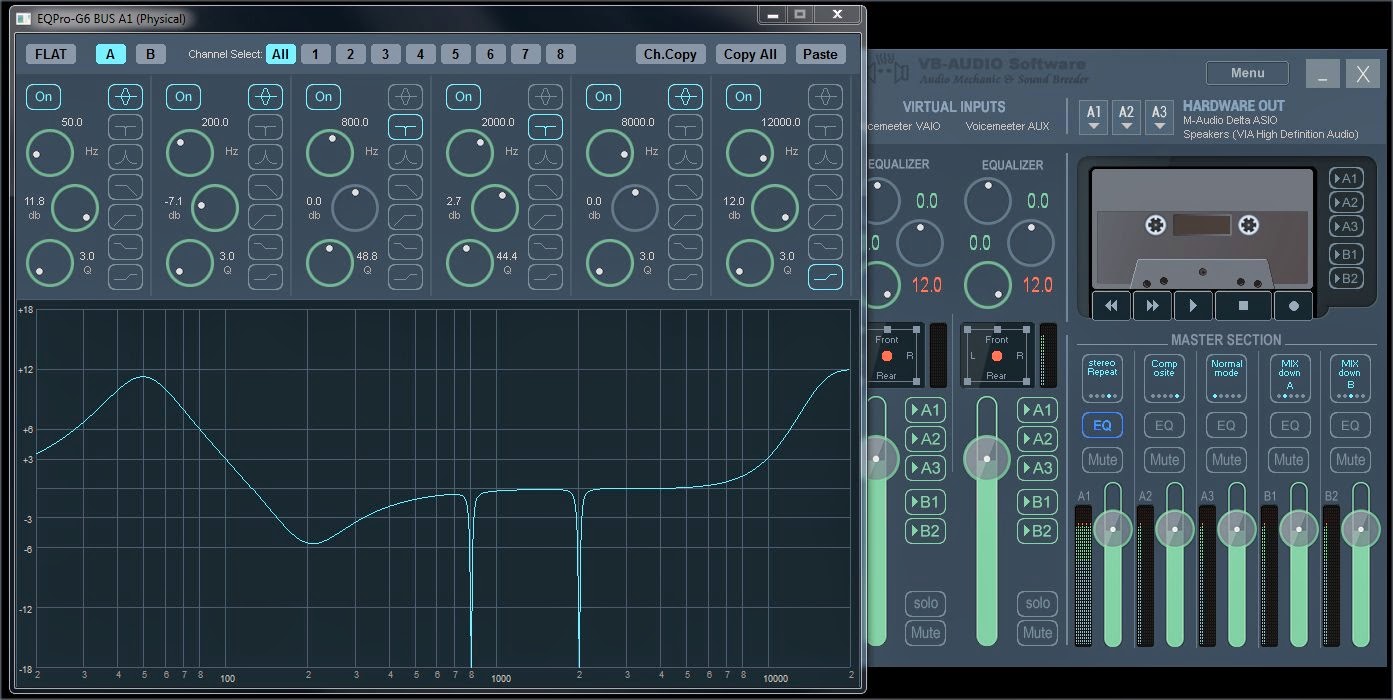The width and height of the screenshot is (1393, 700).
Task: Turn off the 50 Hz band On switch
Action: tap(44, 97)
